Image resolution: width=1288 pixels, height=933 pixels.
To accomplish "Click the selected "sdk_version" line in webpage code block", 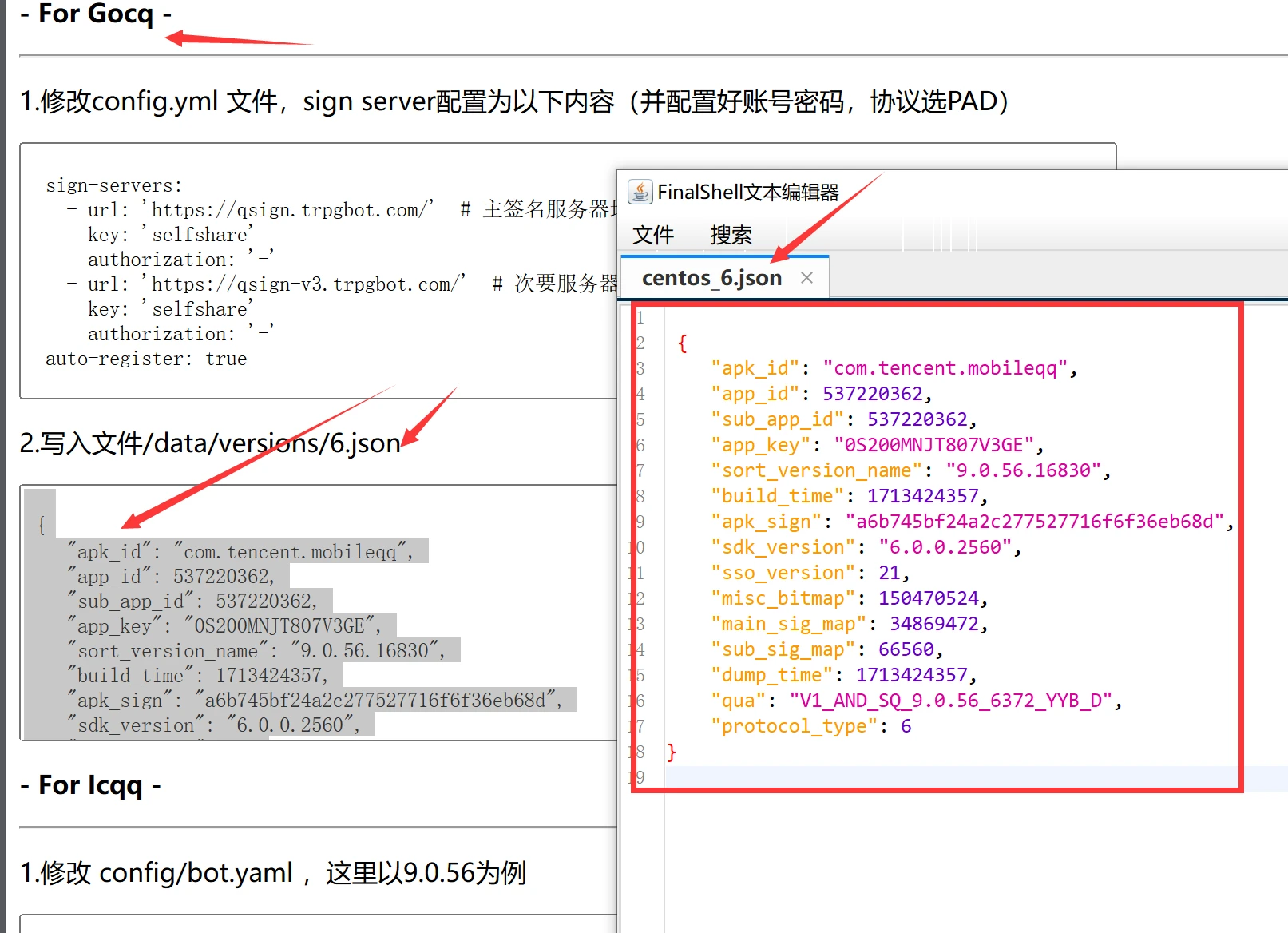I will (x=213, y=725).
